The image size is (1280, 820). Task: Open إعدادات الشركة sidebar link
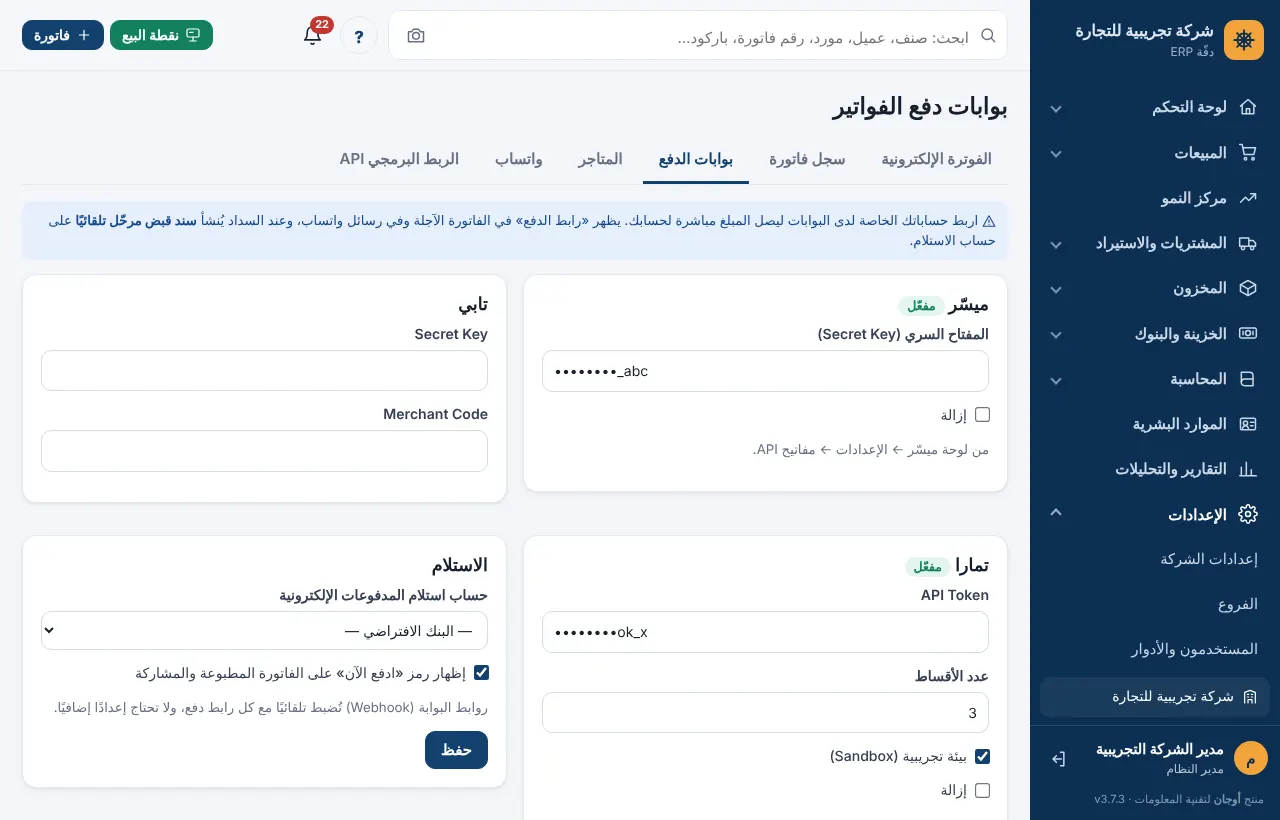(x=1208, y=559)
